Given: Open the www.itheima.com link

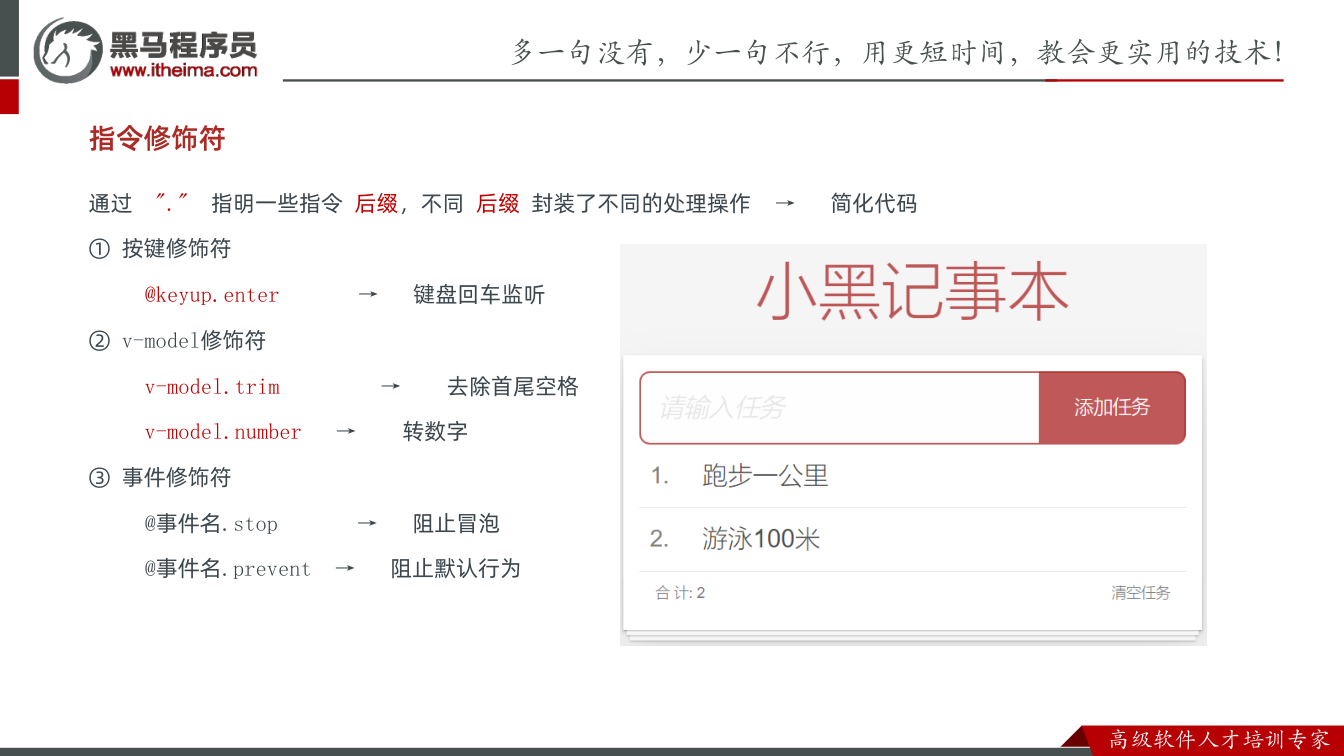Looking at the screenshot, I should pyautogui.click(x=183, y=70).
